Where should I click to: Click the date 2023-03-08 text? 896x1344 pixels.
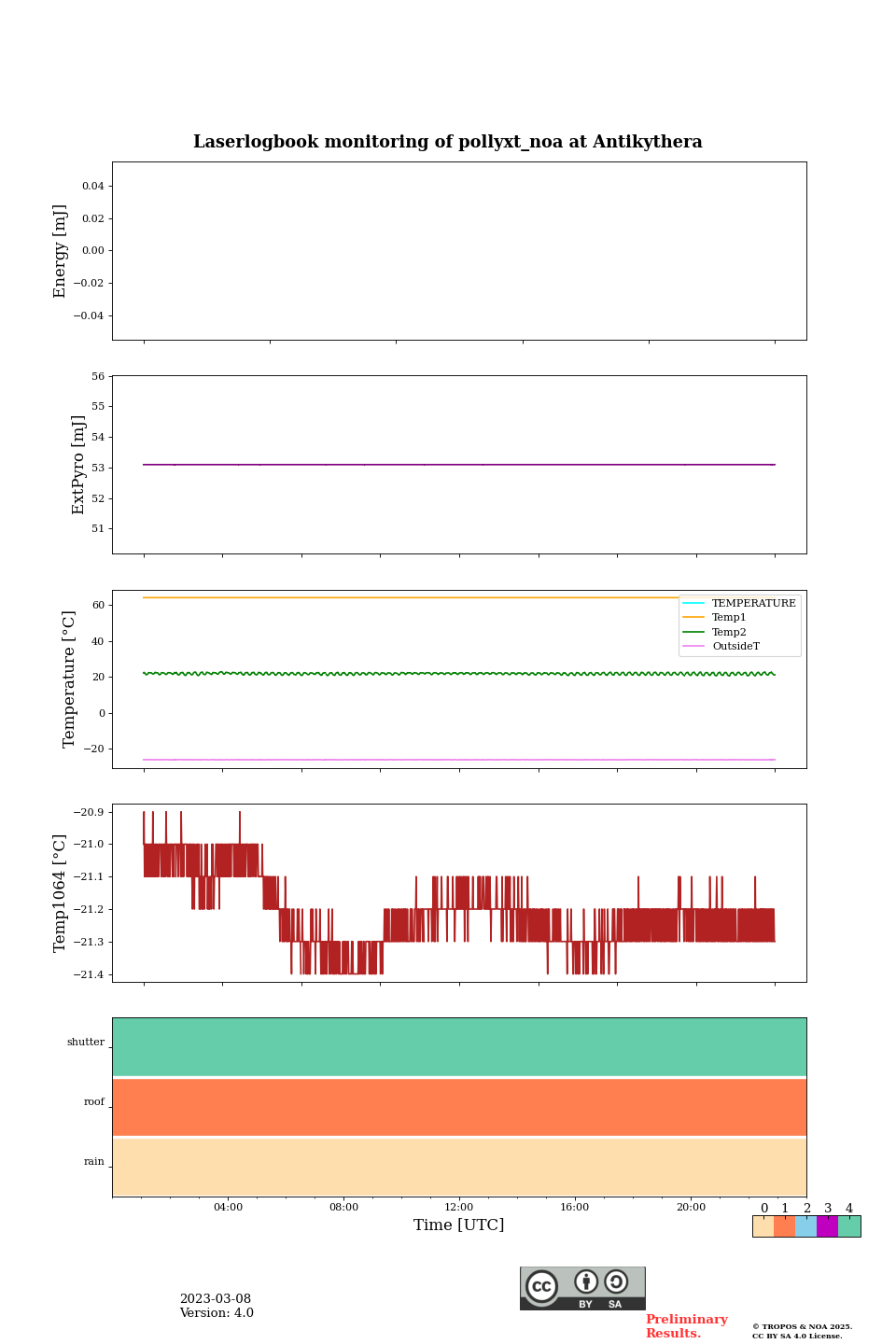coord(216,1299)
